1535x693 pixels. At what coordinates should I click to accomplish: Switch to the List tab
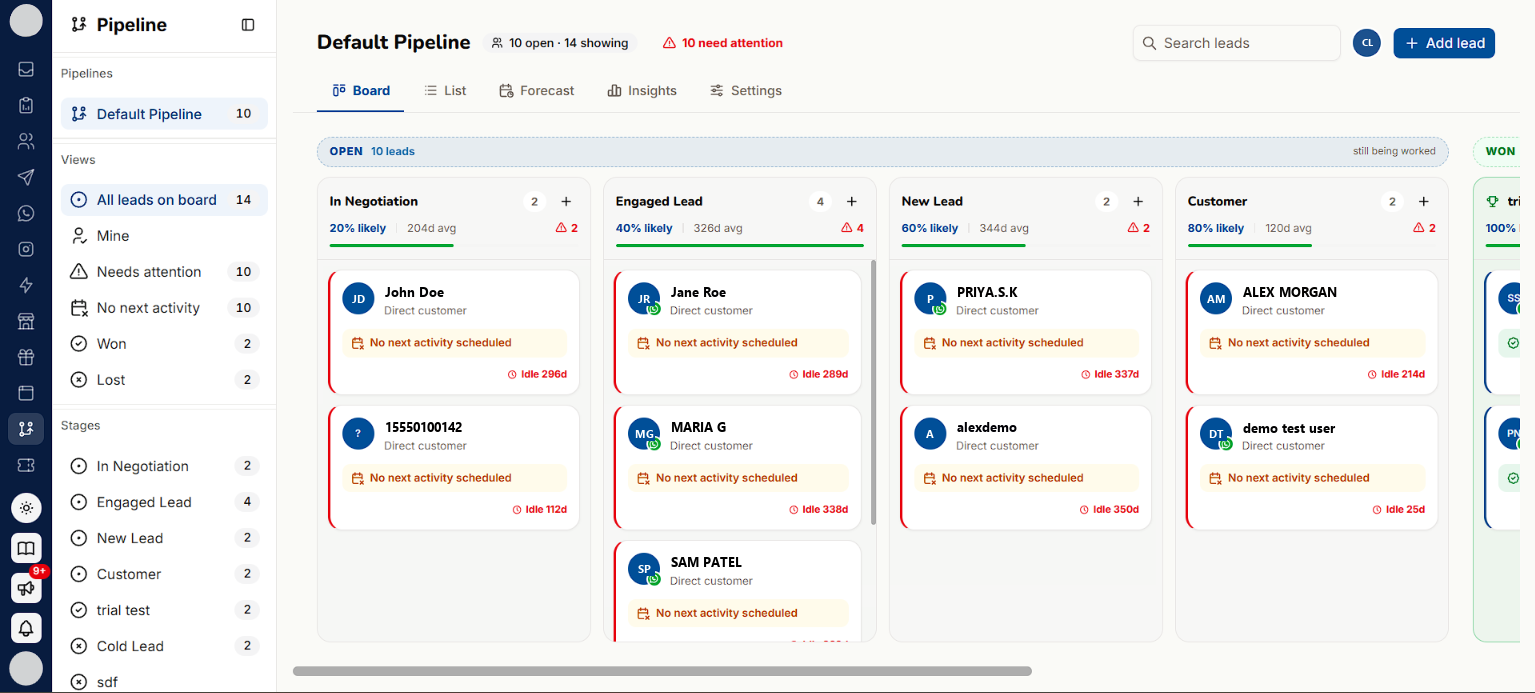point(445,91)
